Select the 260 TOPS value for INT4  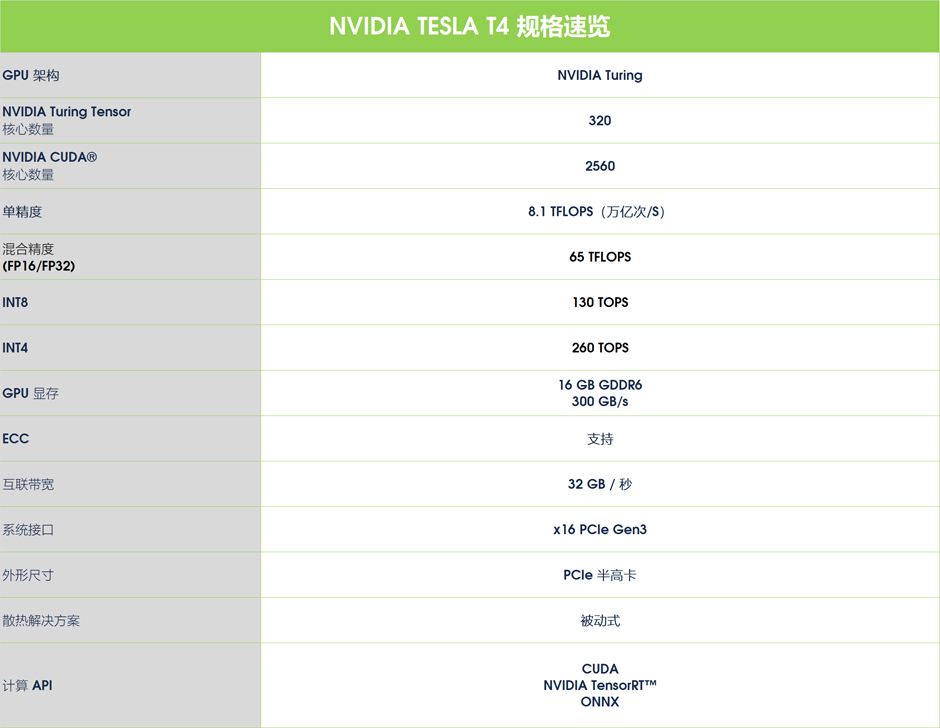pos(600,348)
